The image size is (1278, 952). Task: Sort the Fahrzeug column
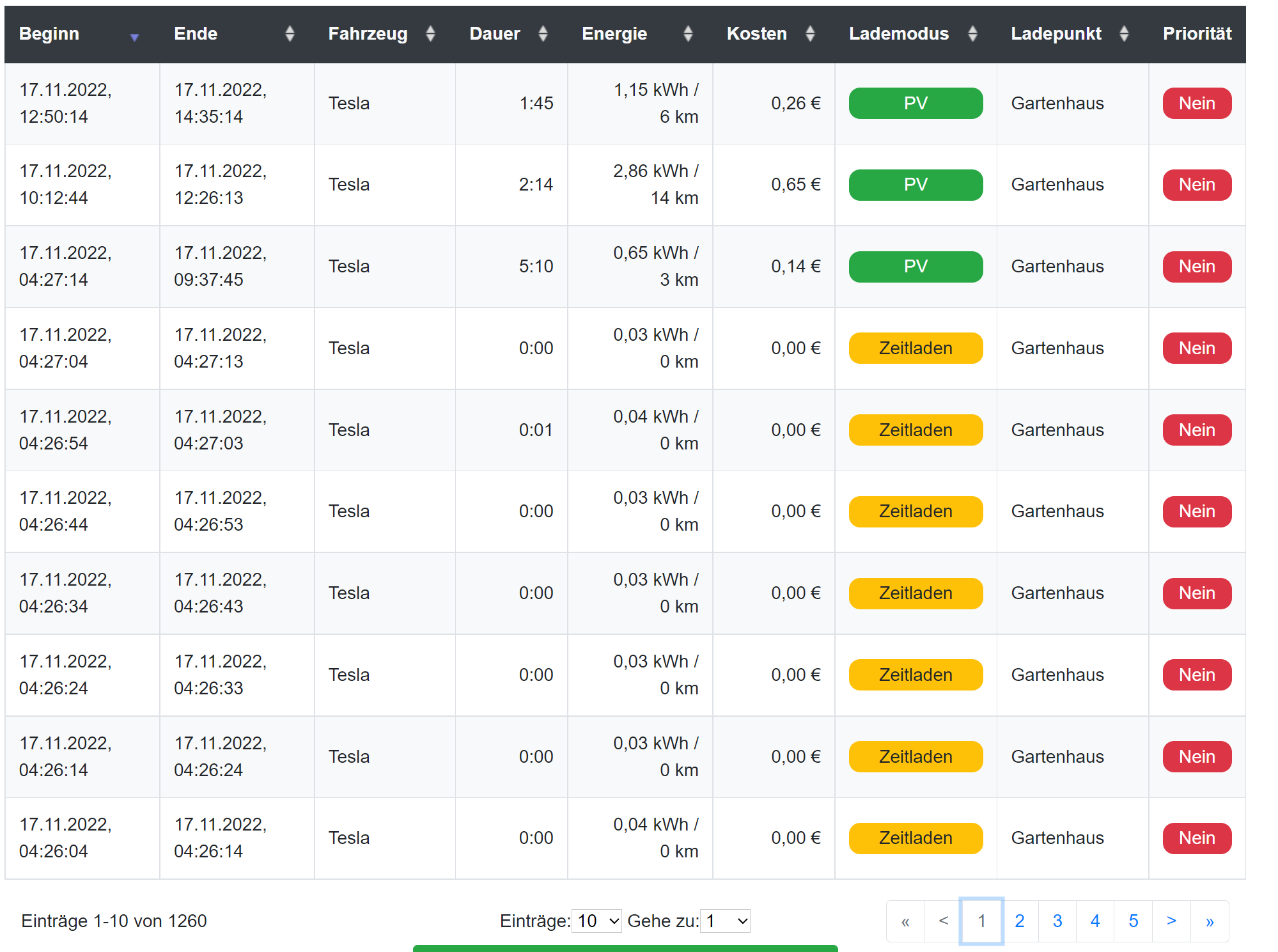click(432, 33)
